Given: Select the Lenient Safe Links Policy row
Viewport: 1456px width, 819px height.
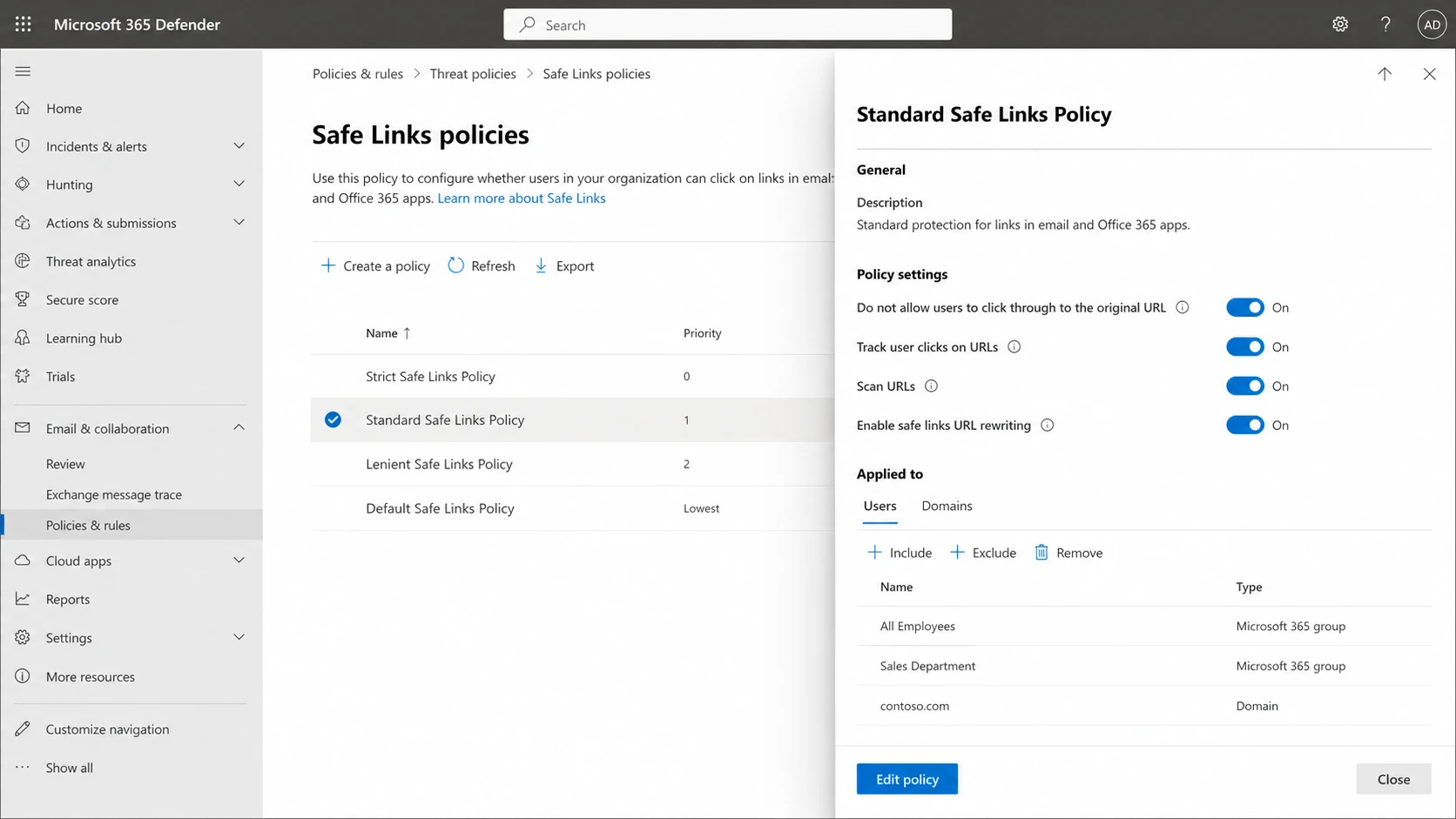Looking at the screenshot, I should pos(572,464).
